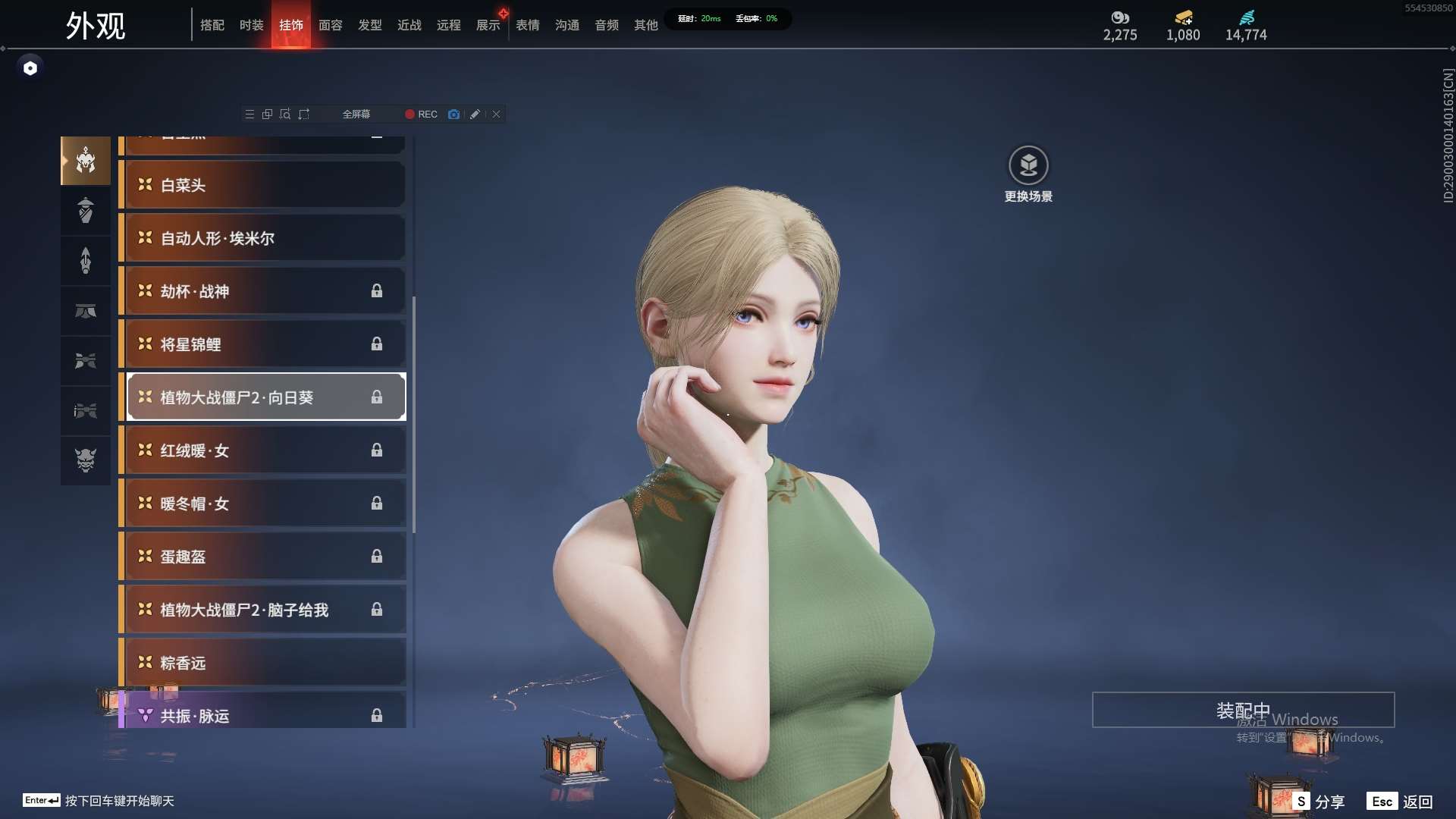Image resolution: width=1456 pixels, height=819 pixels.
Task: Click the 装配中 equip button
Action: (x=1243, y=710)
